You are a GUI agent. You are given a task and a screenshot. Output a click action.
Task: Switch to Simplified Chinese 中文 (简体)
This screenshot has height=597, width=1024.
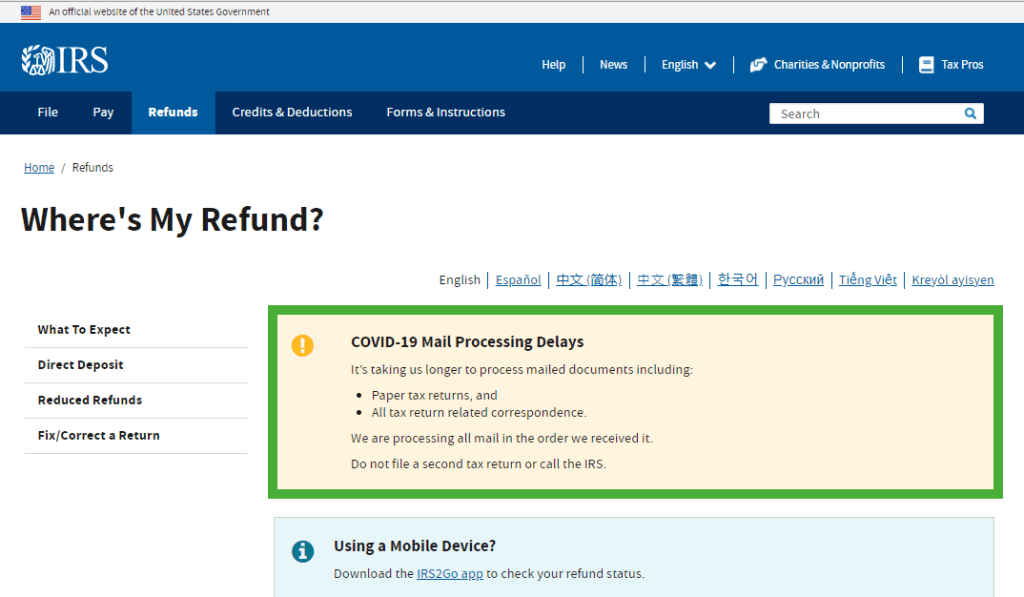pos(588,280)
